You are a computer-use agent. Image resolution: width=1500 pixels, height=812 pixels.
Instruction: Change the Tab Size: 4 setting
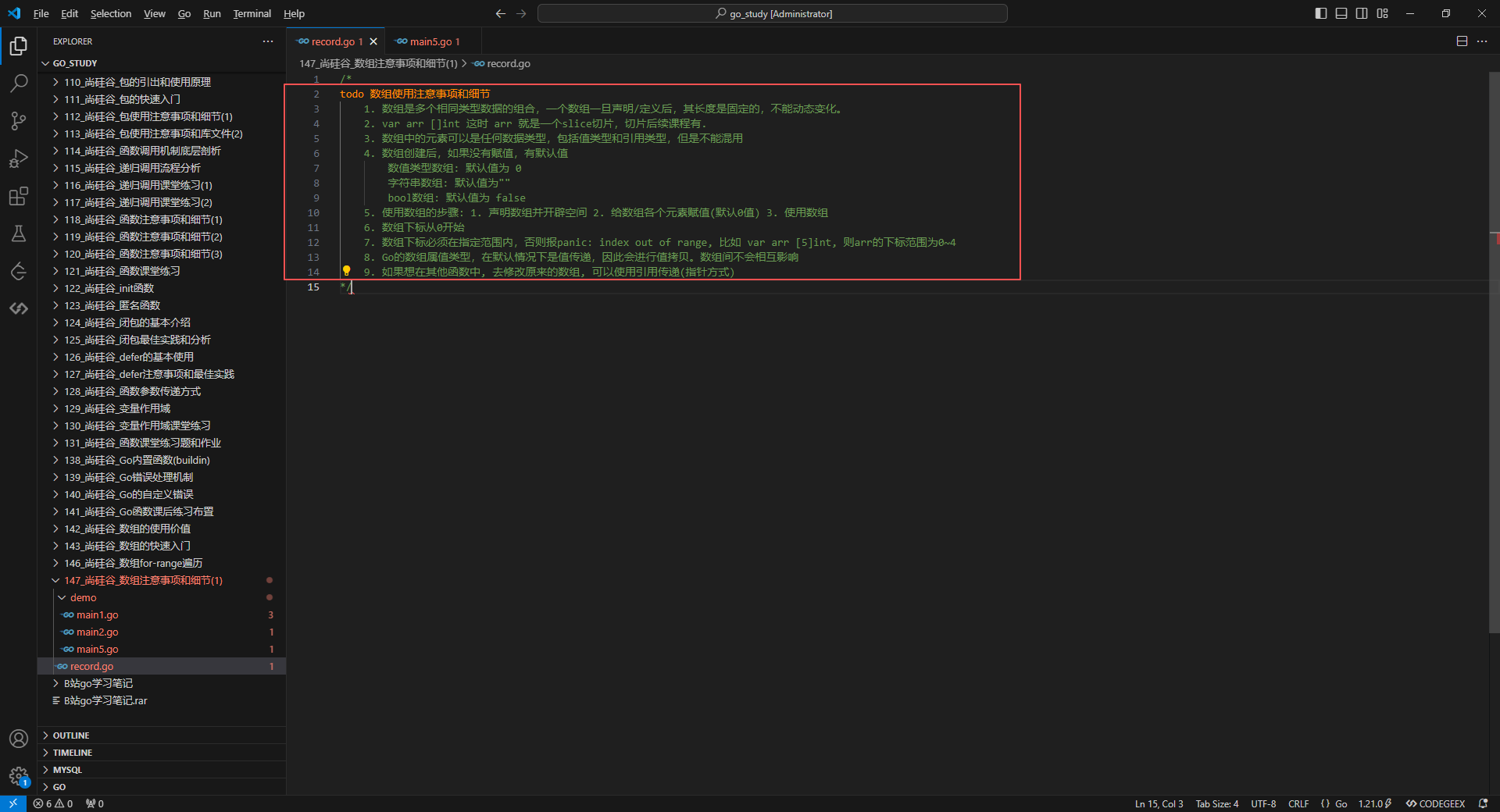coord(1217,803)
